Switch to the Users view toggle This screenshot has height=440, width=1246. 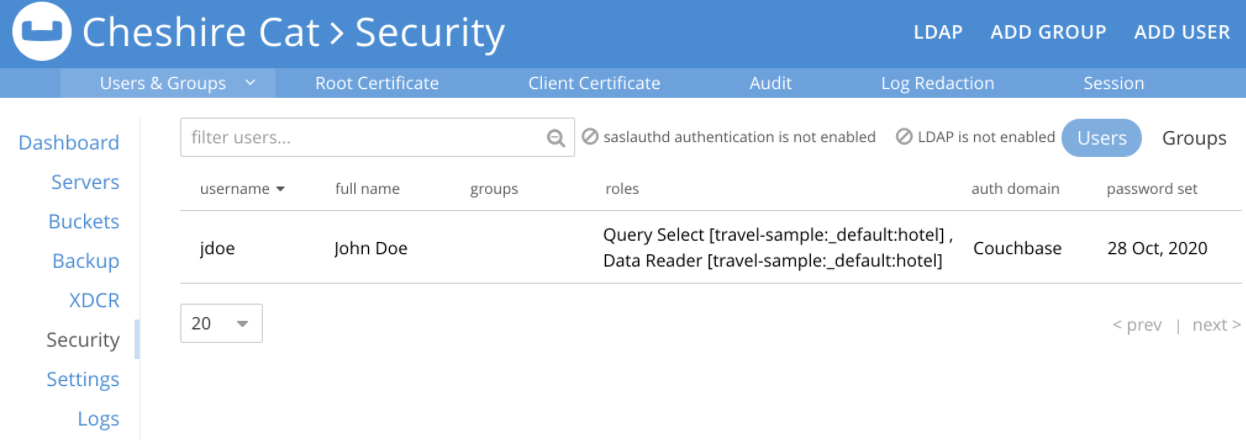pyautogui.click(x=1102, y=138)
